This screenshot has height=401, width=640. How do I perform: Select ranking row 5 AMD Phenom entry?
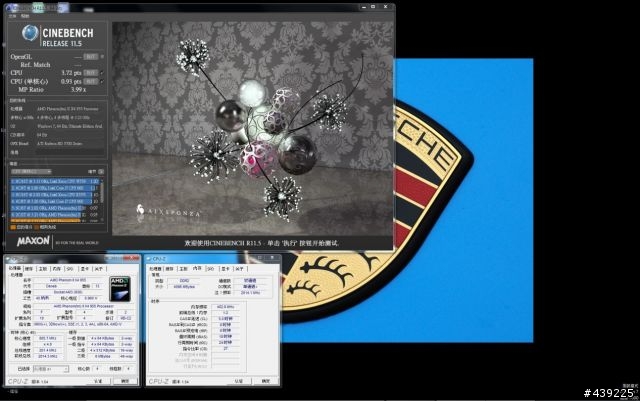pos(54,208)
